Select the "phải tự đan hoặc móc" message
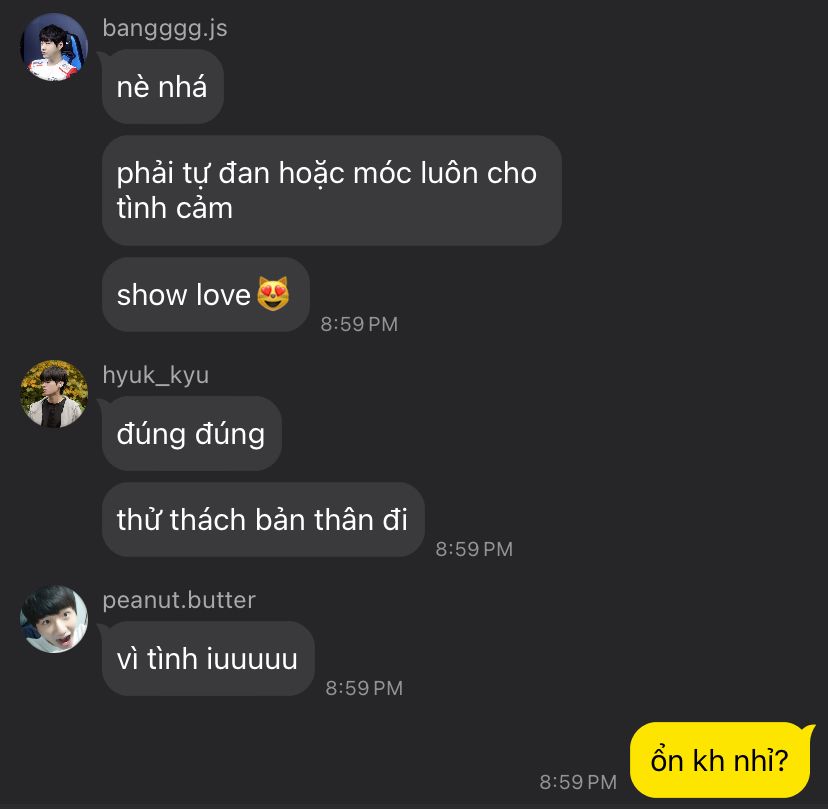 pos(332,190)
